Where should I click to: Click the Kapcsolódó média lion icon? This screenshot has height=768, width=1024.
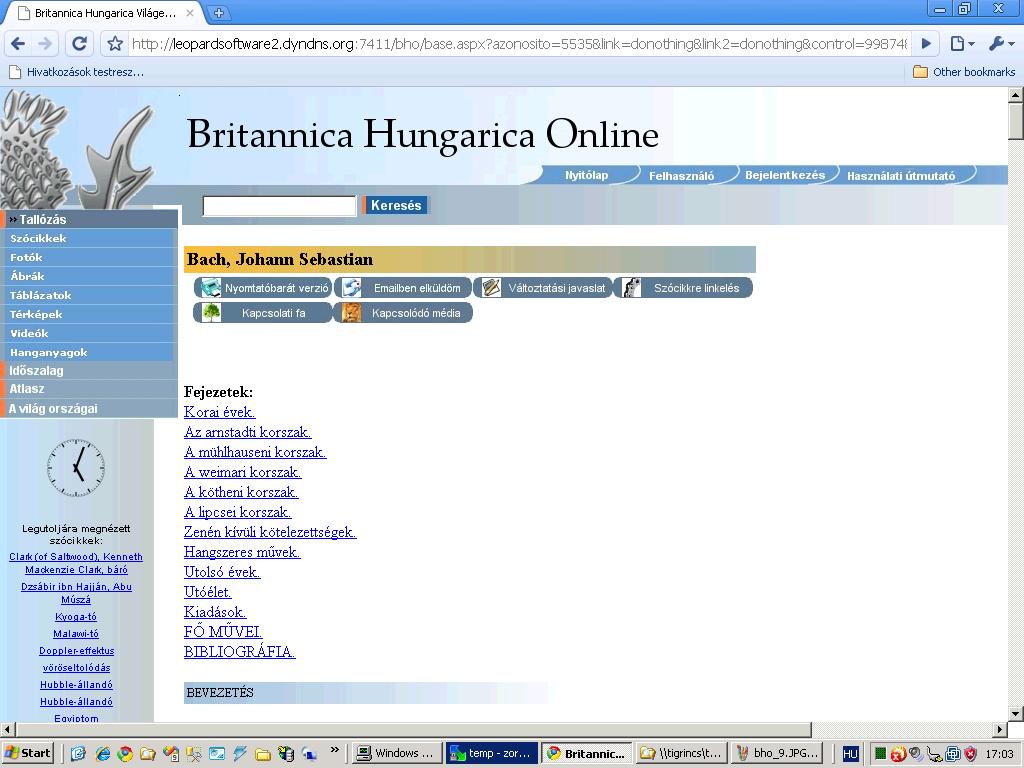(351, 313)
